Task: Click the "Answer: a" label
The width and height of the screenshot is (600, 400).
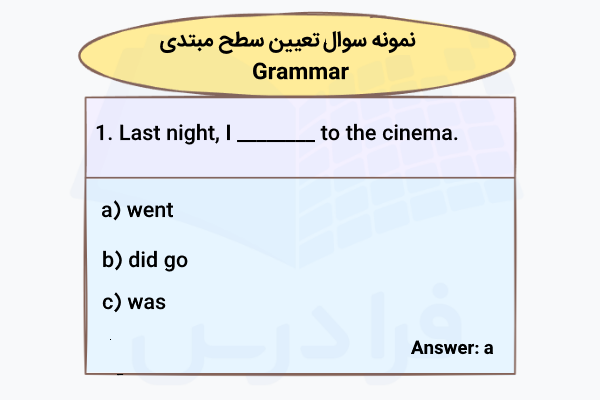Action: click(x=452, y=348)
